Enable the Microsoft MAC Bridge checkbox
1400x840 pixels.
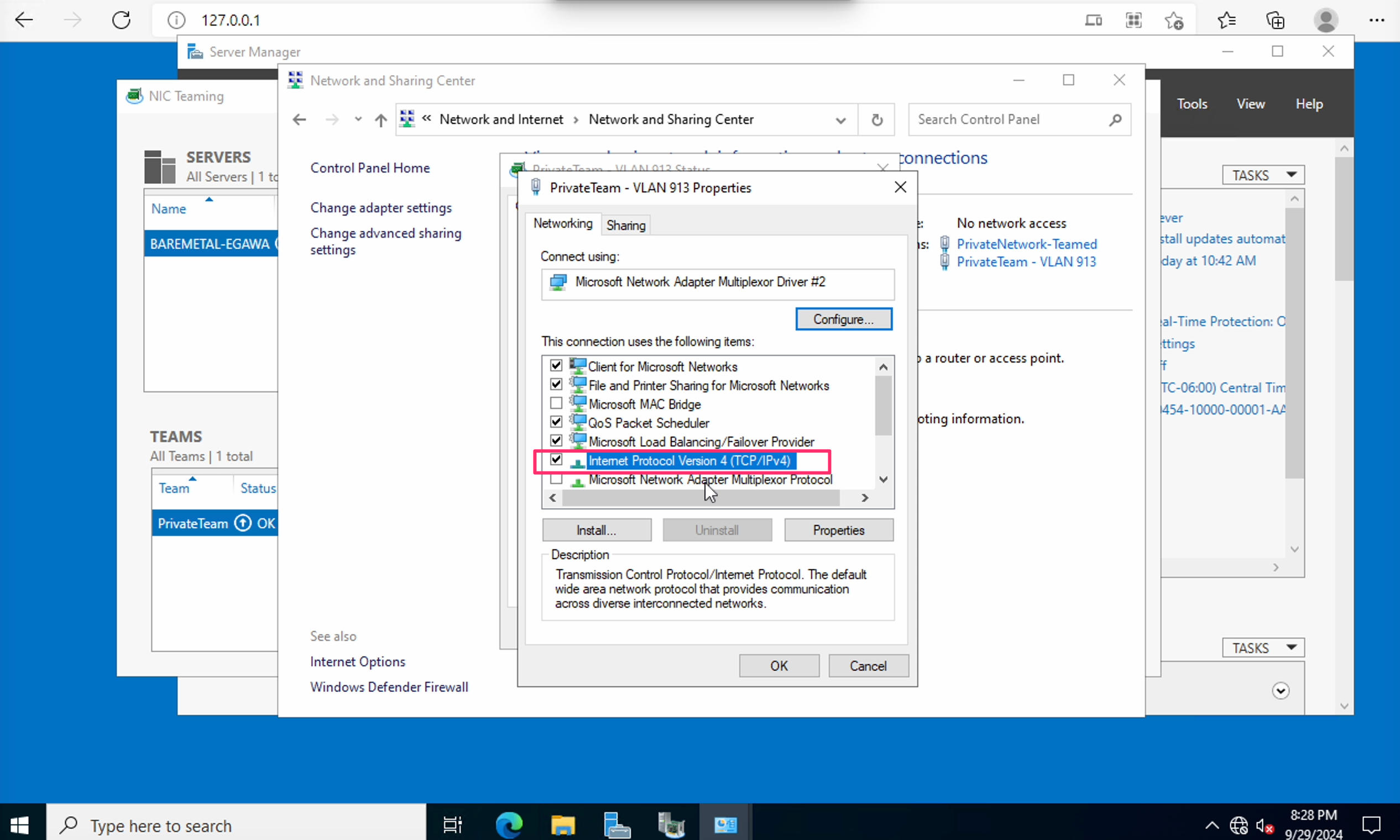pos(556,403)
